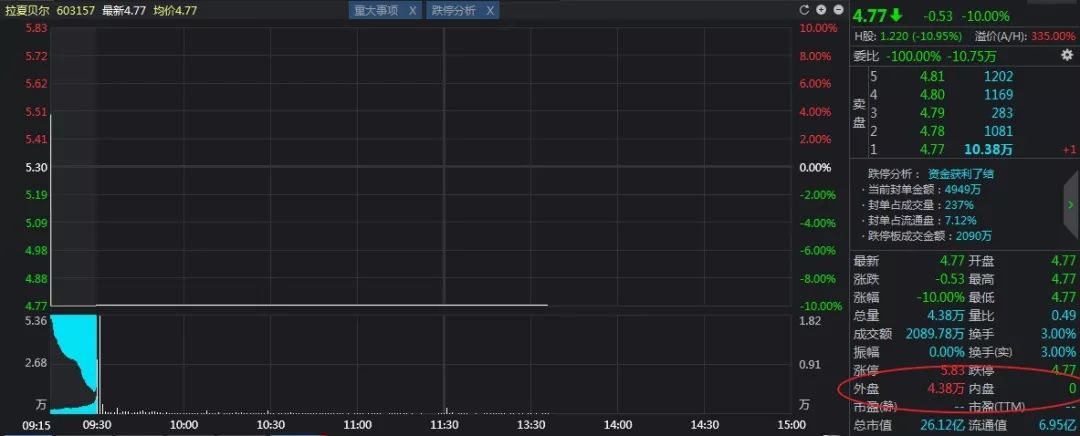This screenshot has height=436, width=1080.
Task: Click the 09:30 marker on time axis
Action: [96, 425]
